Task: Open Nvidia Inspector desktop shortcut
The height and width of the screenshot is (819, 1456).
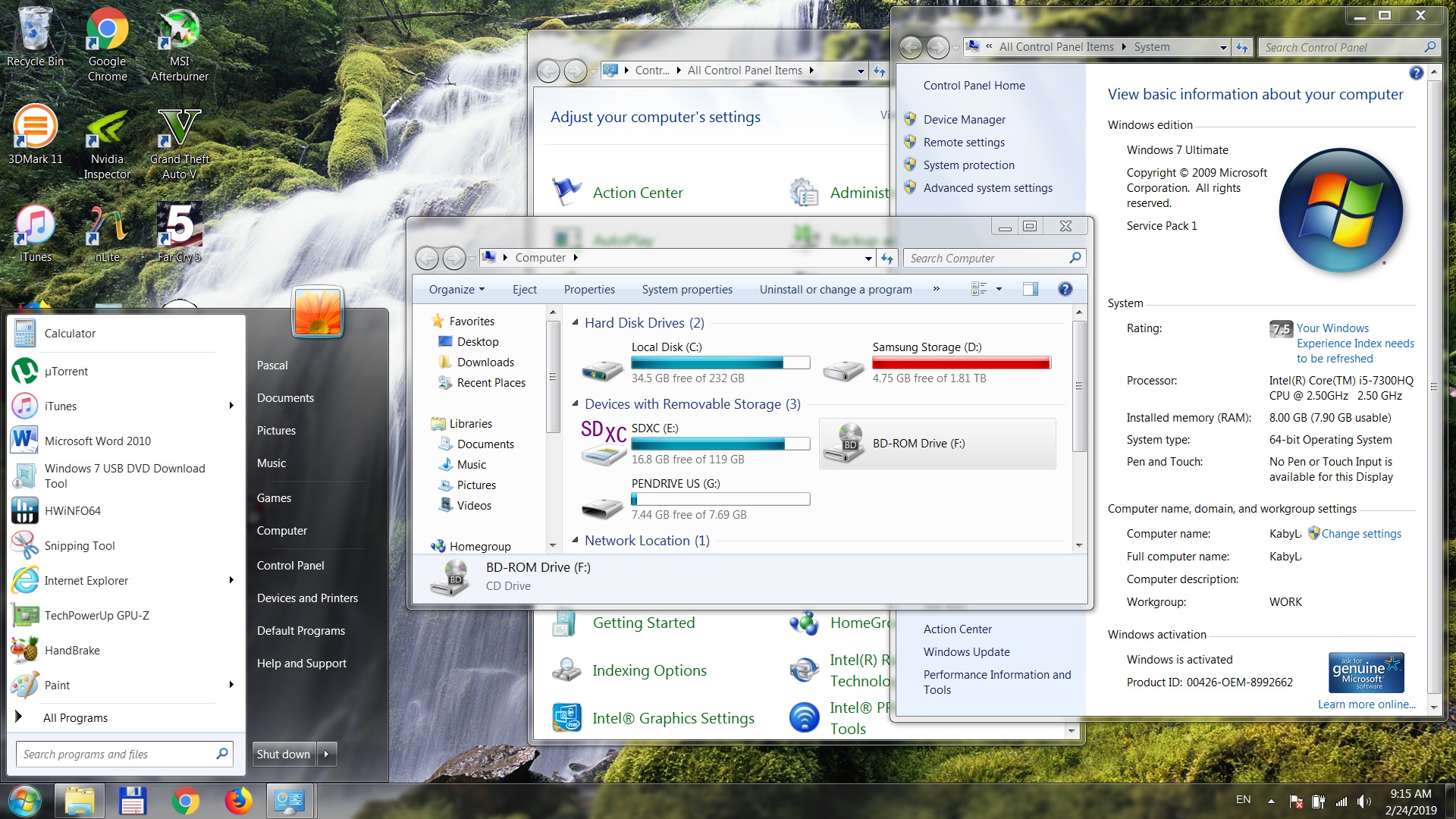Action: tap(107, 144)
